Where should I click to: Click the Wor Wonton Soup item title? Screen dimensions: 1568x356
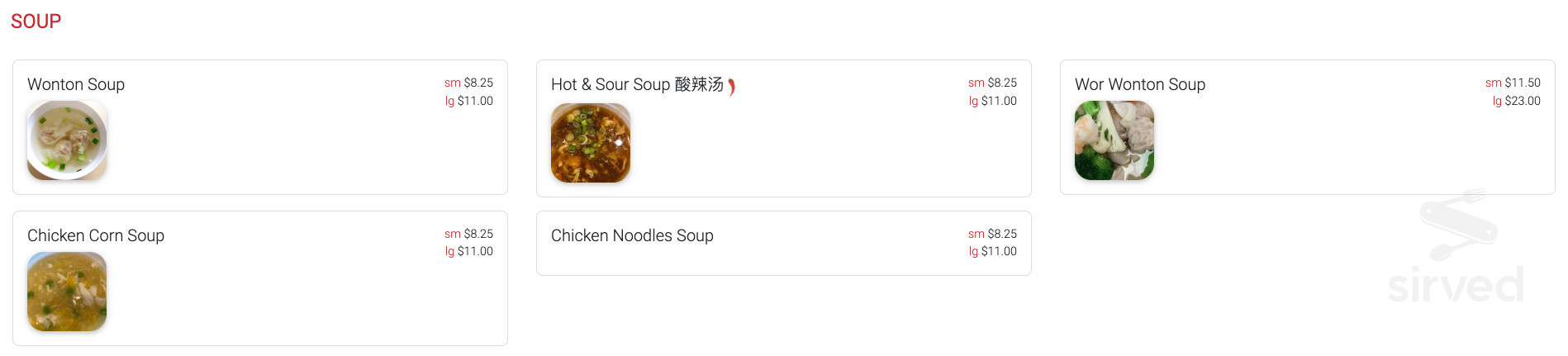(x=1140, y=84)
